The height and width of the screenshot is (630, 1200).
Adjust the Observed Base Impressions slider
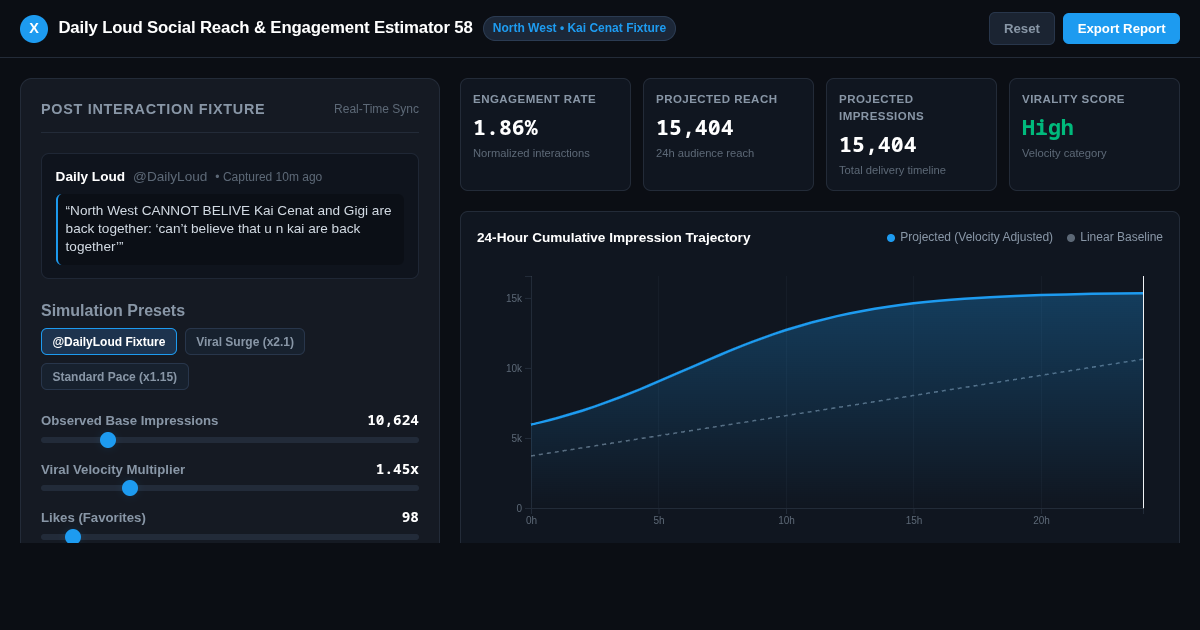click(230, 440)
